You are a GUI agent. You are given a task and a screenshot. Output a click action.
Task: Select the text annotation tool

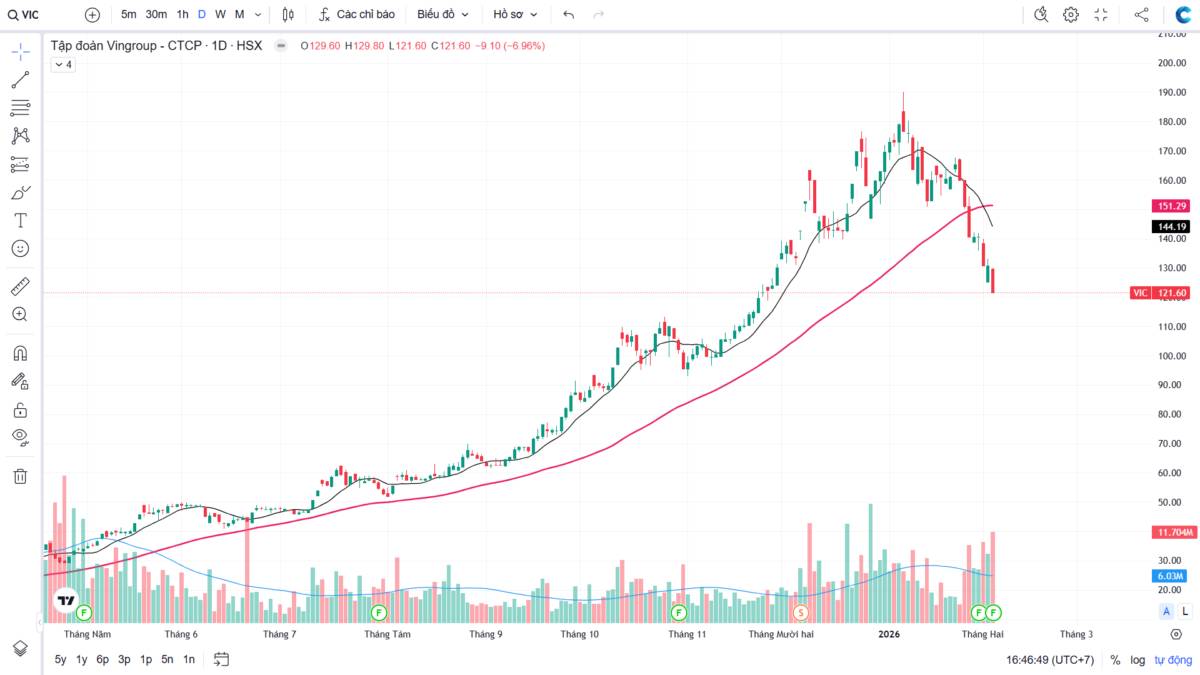(x=20, y=220)
